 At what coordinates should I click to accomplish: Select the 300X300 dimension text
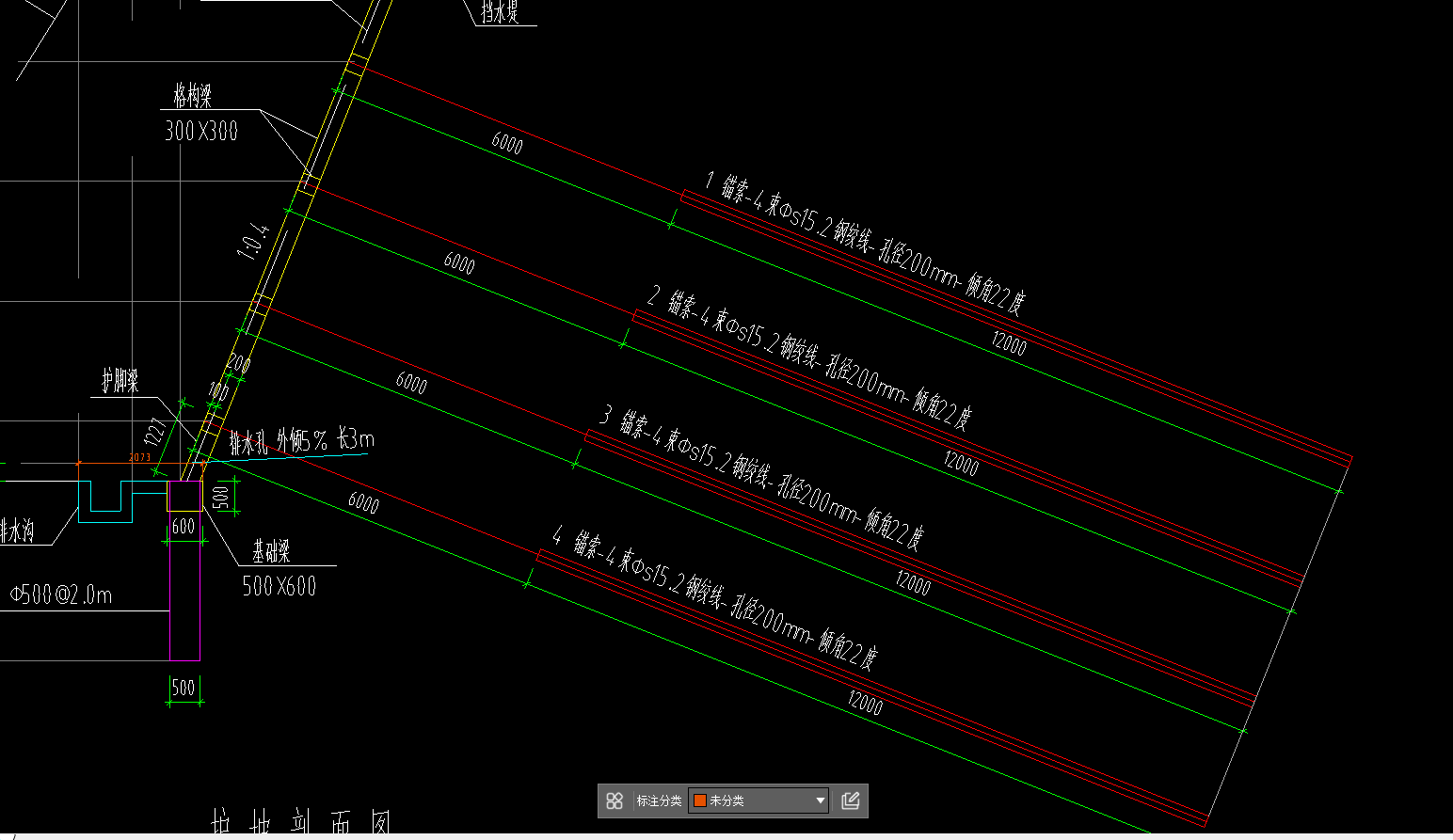point(201,130)
